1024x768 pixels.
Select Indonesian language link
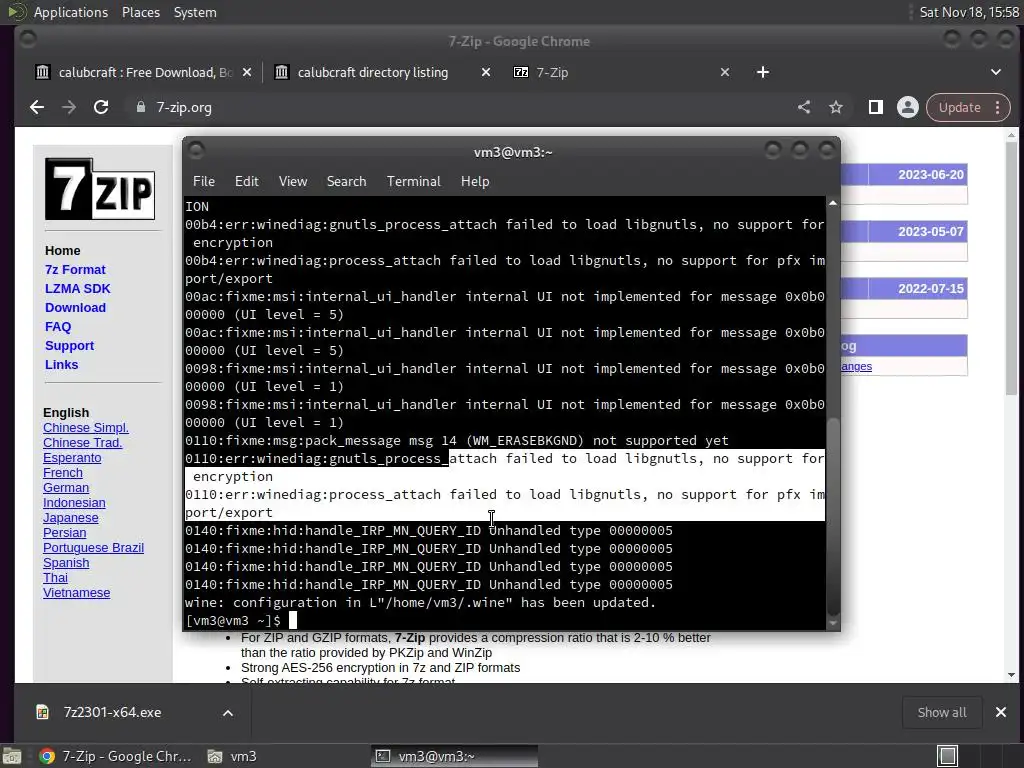click(74, 502)
